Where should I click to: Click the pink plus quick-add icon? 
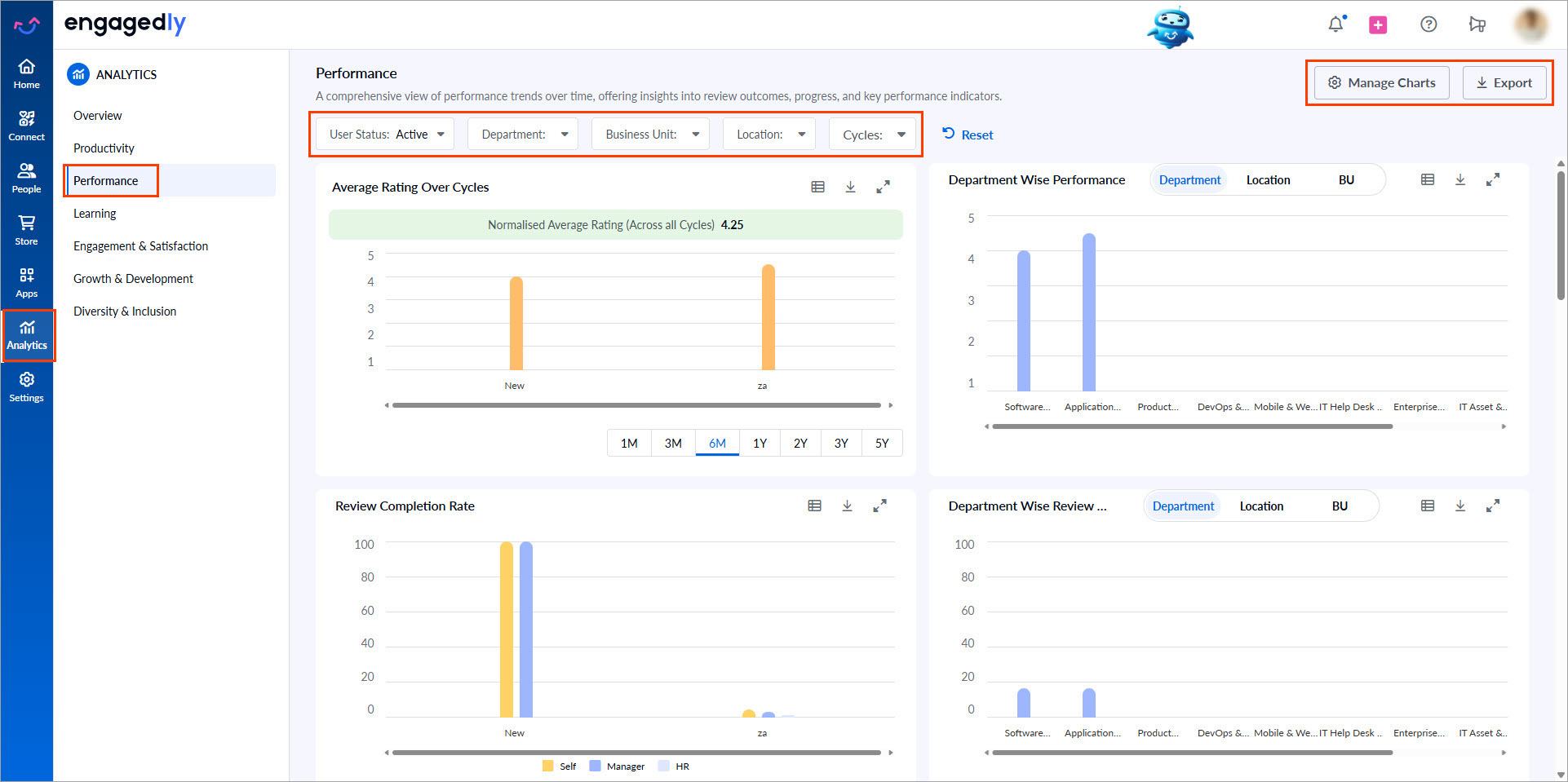1378,25
